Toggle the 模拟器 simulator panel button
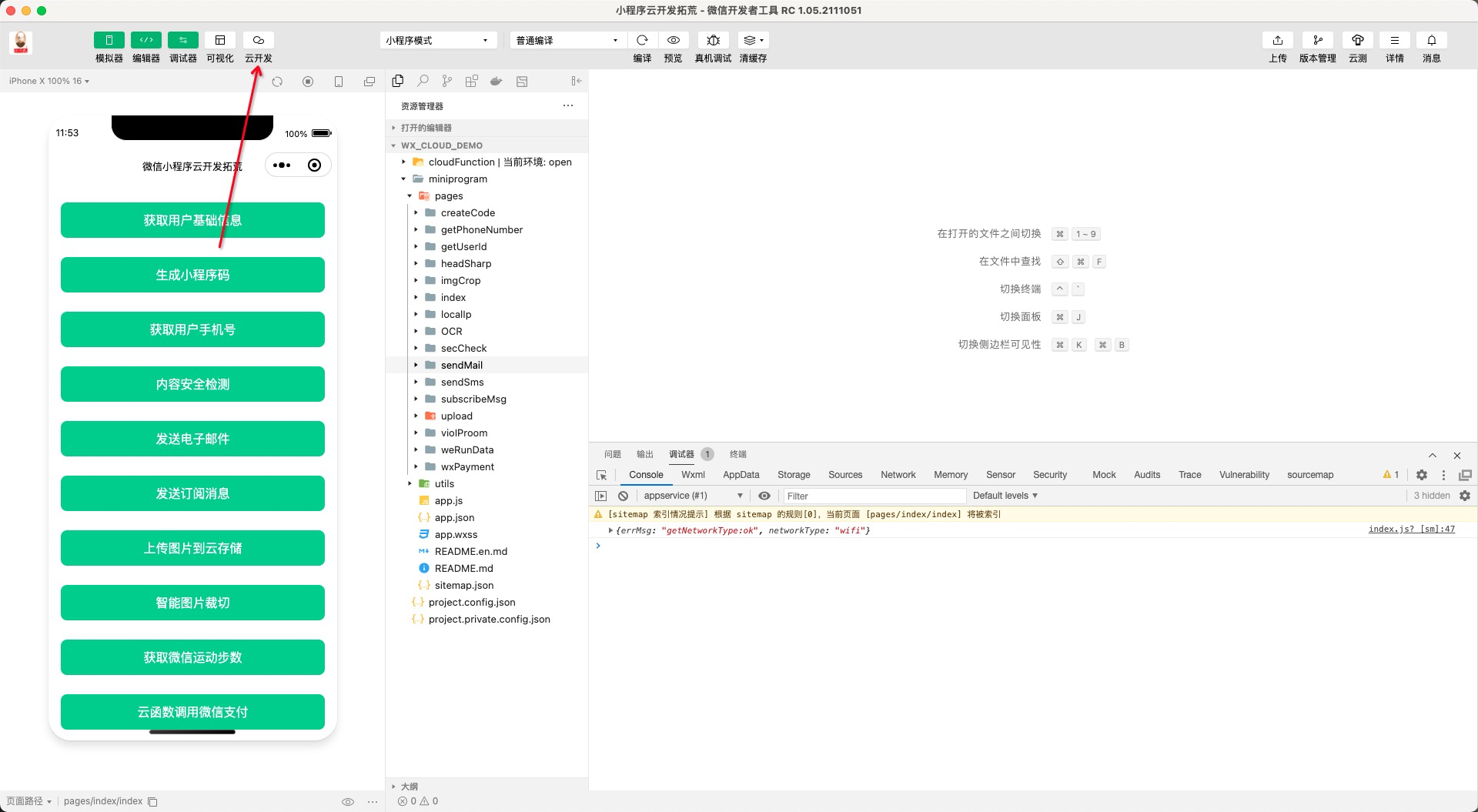The height and width of the screenshot is (812, 1478). tap(109, 40)
